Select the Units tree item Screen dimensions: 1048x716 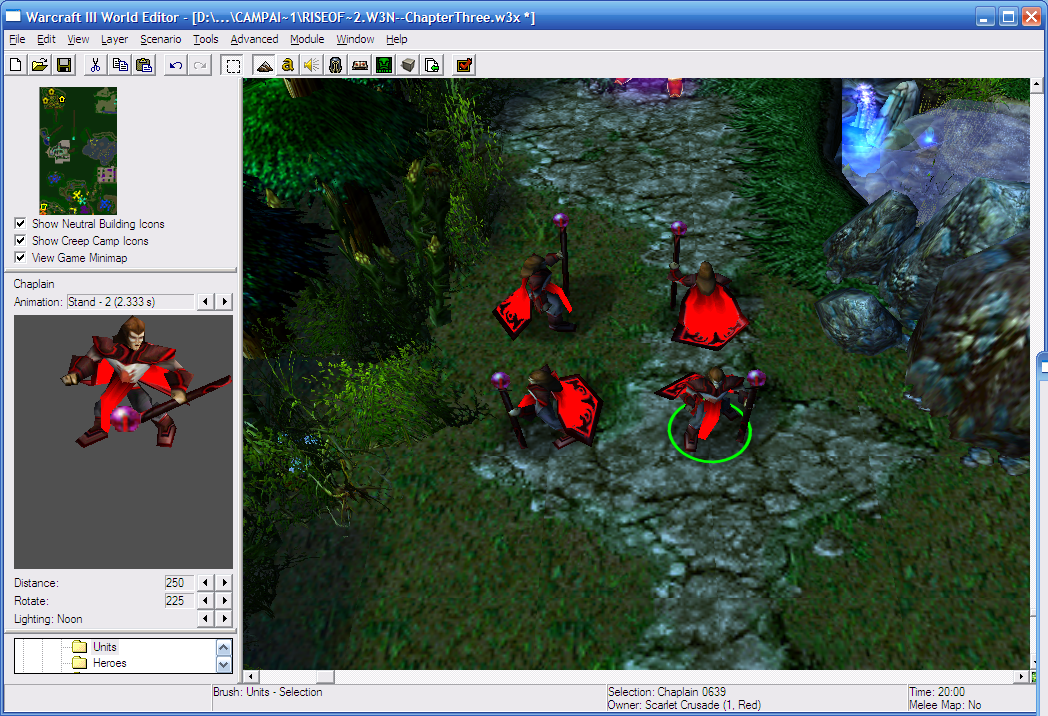click(x=105, y=646)
